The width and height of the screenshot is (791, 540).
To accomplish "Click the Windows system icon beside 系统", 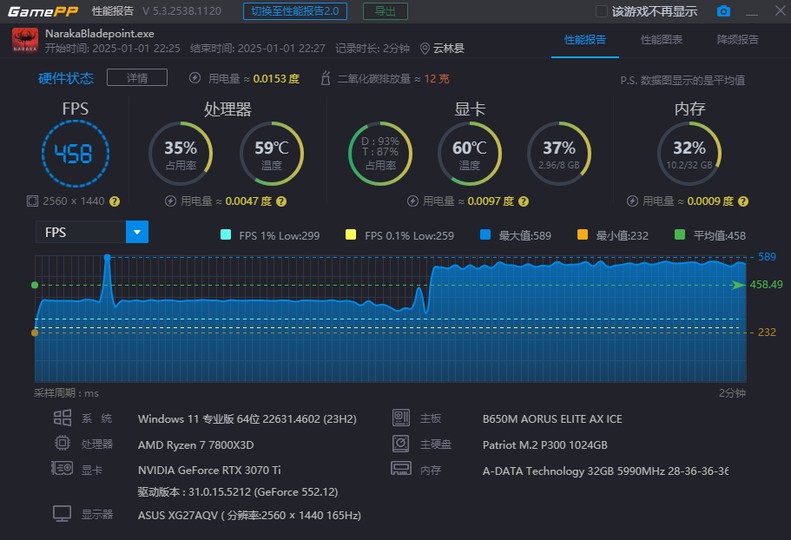I will (62, 418).
